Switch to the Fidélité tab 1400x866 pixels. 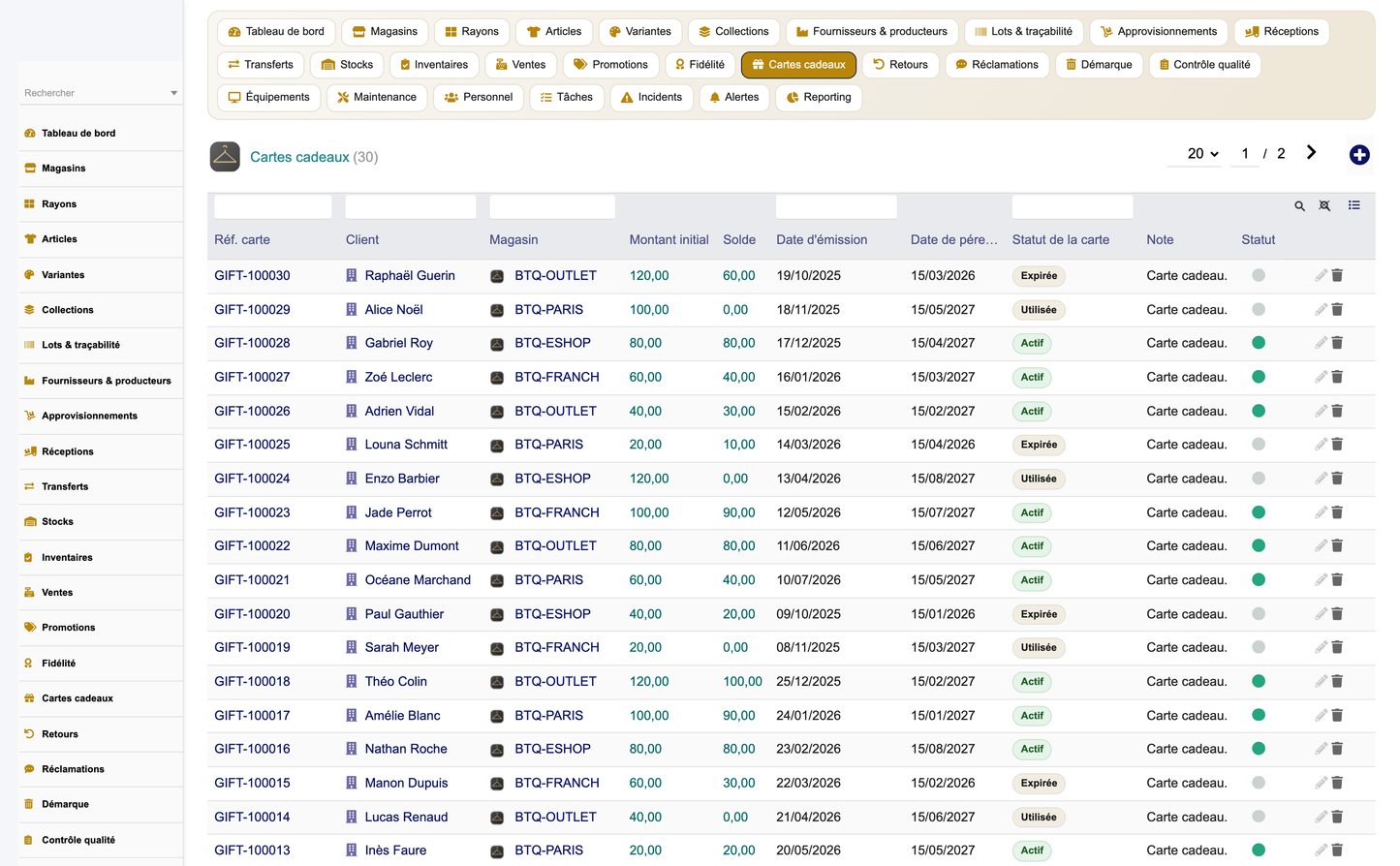(x=700, y=65)
